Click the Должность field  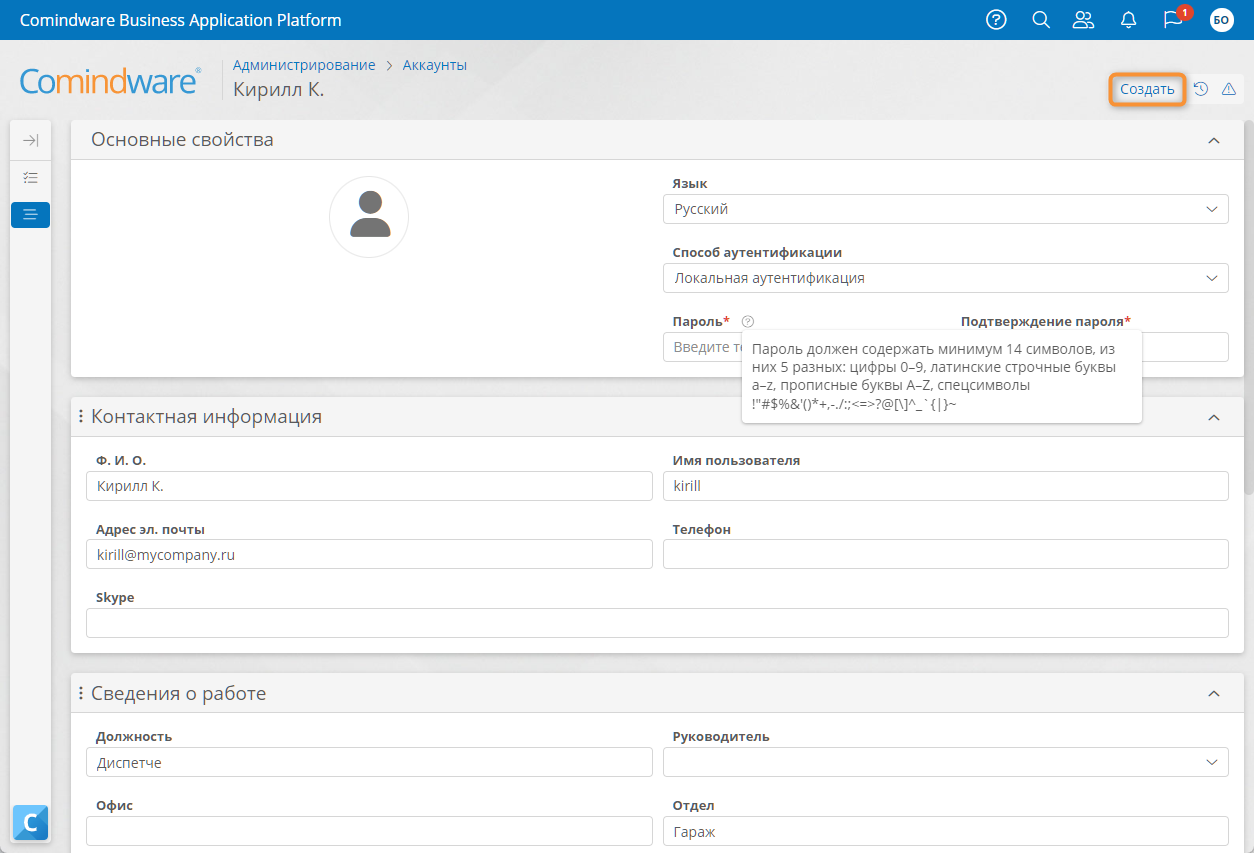(x=369, y=762)
